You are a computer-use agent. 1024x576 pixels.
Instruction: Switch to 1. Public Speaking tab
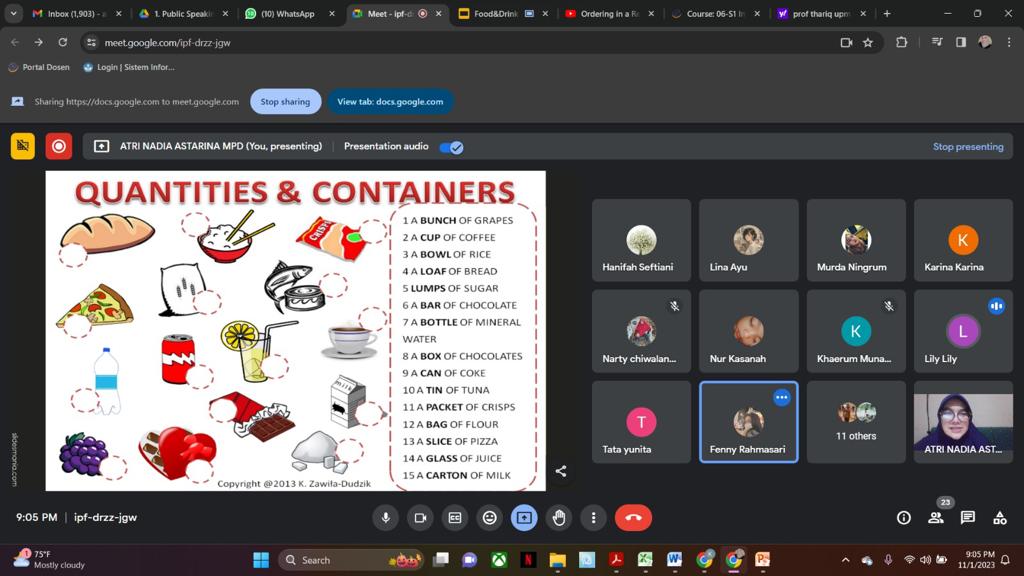pyautogui.click(x=184, y=14)
